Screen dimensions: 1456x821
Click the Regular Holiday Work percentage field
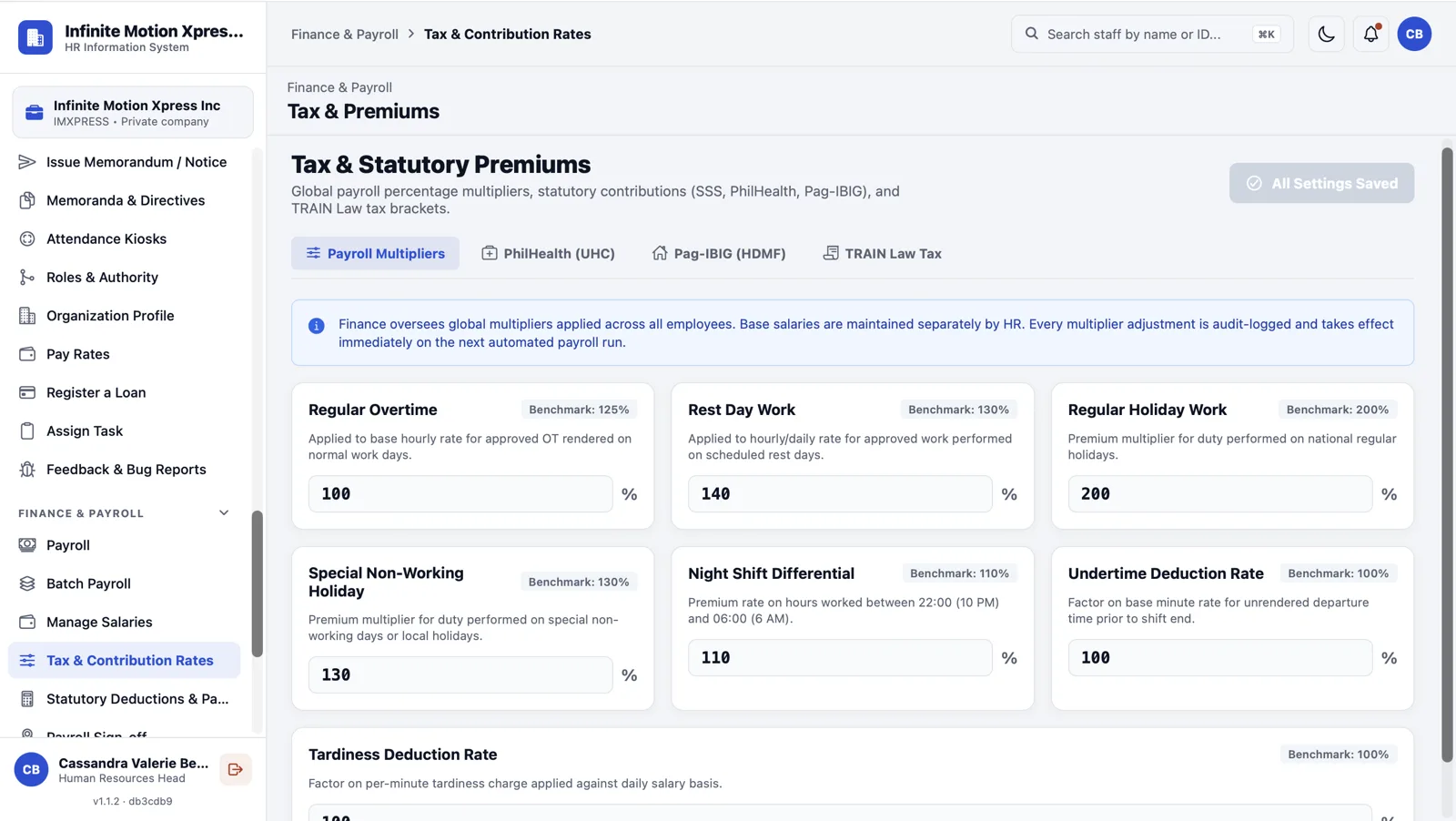click(1219, 493)
